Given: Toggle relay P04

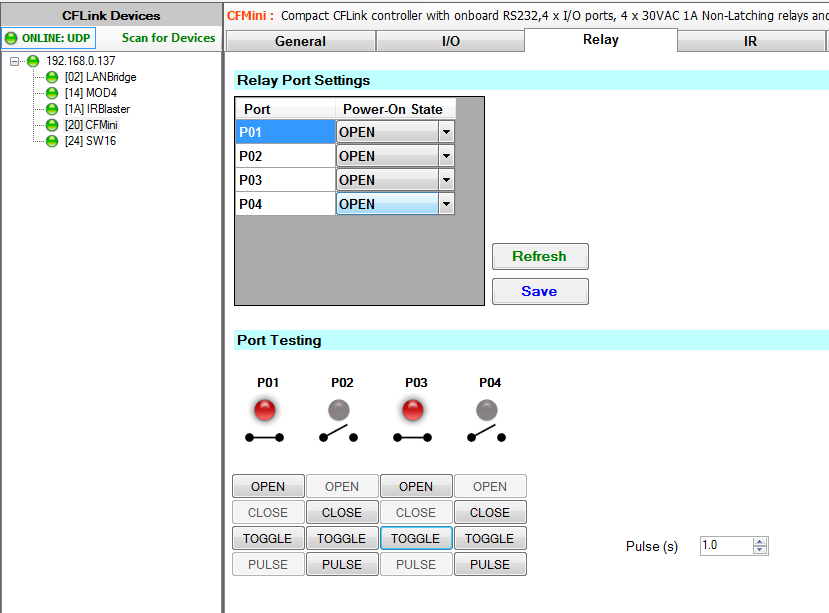Looking at the screenshot, I should click(x=491, y=538).
